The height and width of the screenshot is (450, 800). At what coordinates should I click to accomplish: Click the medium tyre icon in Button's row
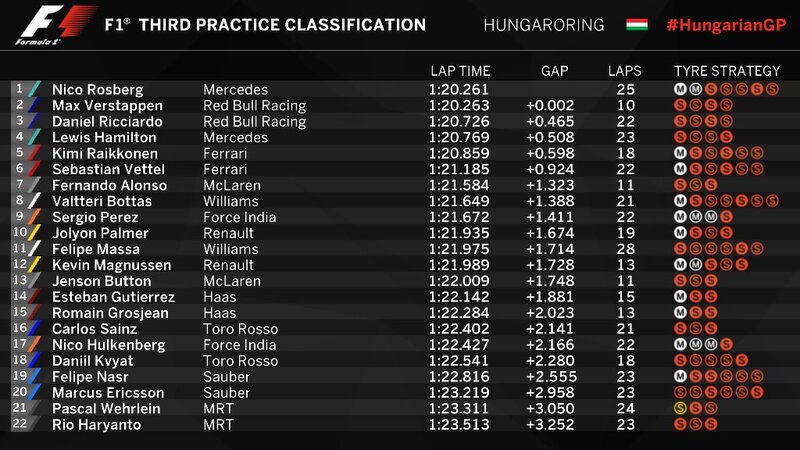(680, 281)
